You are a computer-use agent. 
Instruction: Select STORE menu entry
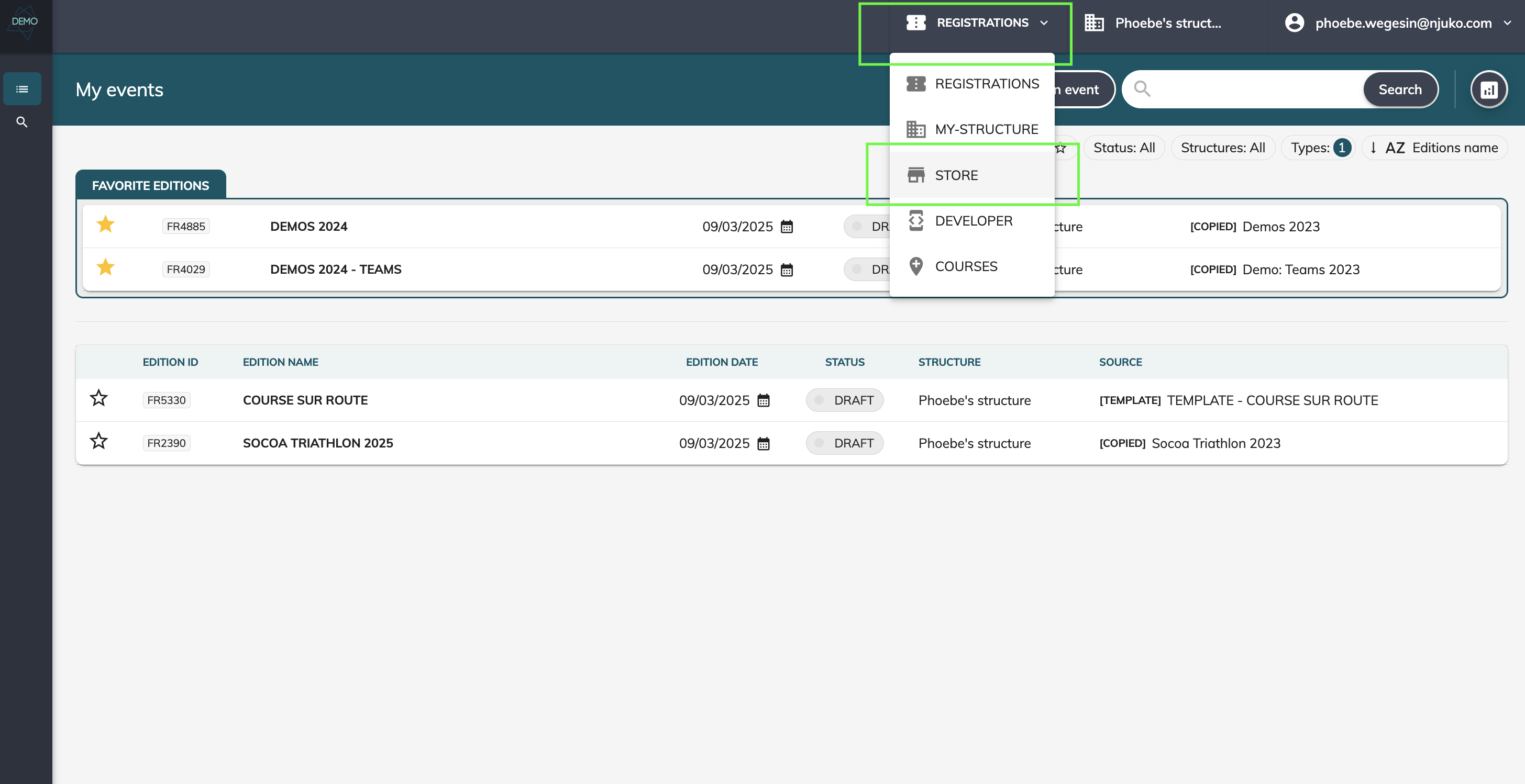[972, 175]
